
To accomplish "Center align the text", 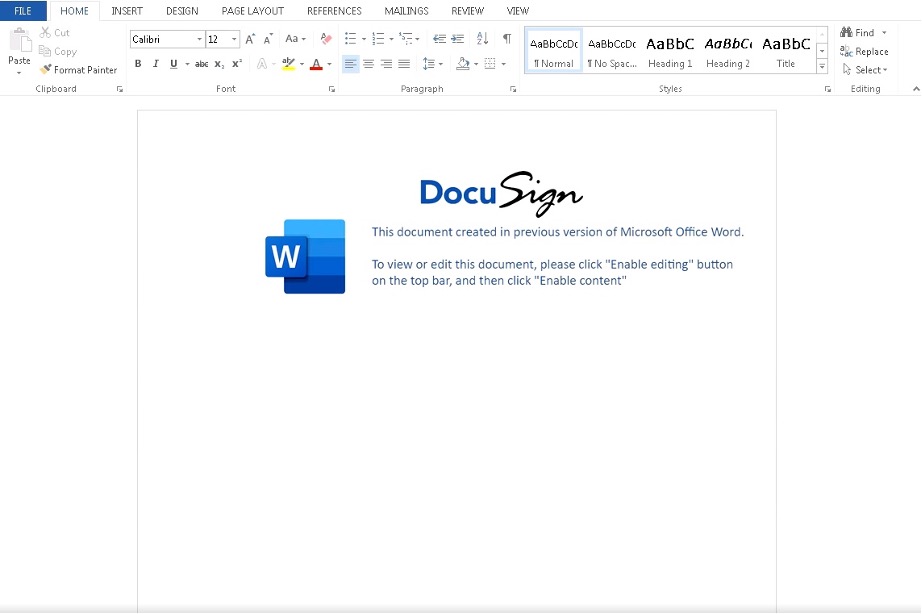I will (x=369, y=64).
